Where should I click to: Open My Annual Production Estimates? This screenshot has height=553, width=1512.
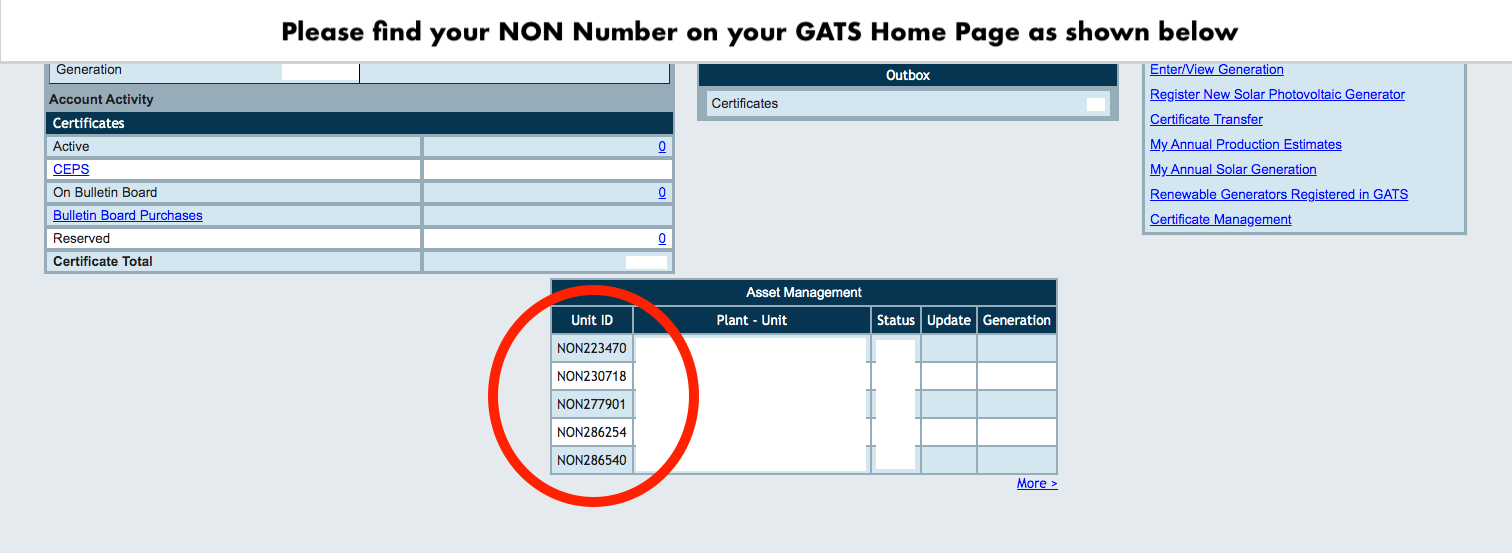(1246, 144)
